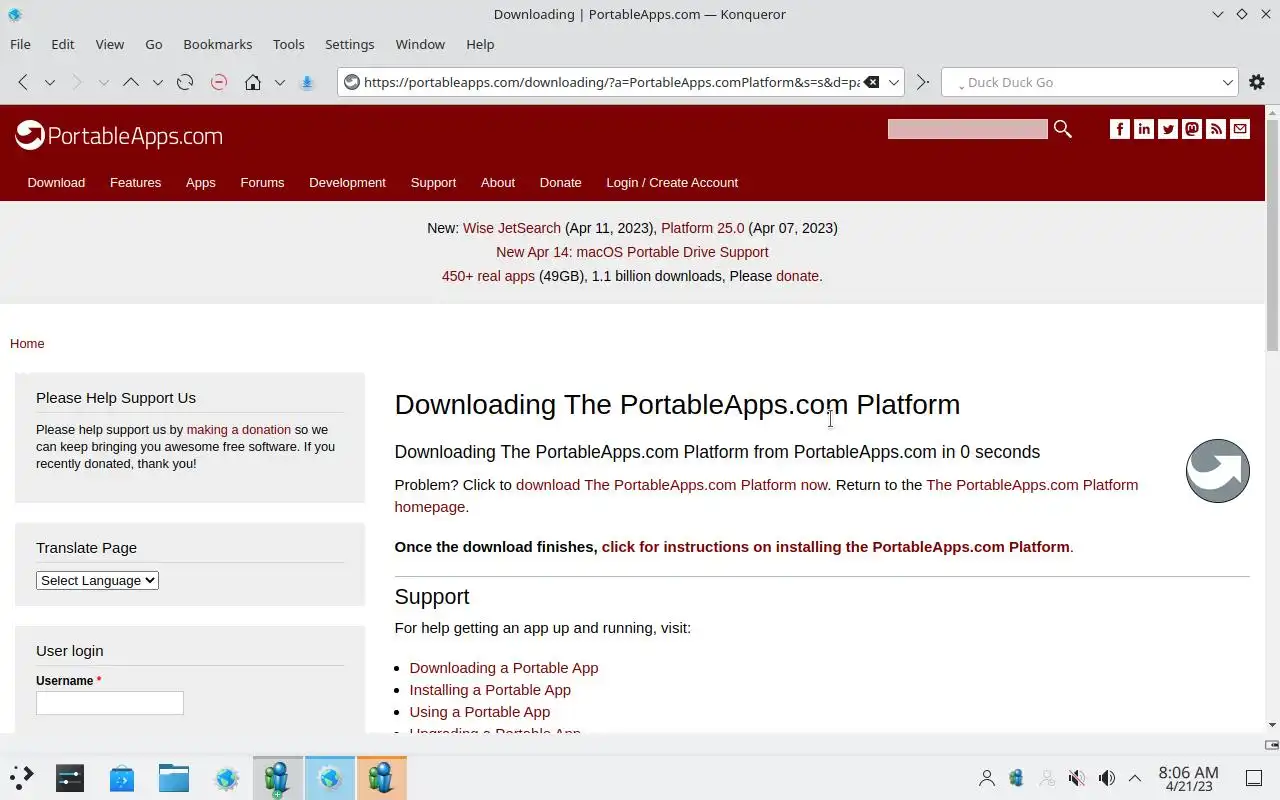The image size is (1280, 800).
Task: Open the Bookmarks menu
Action: pos(217,44)
